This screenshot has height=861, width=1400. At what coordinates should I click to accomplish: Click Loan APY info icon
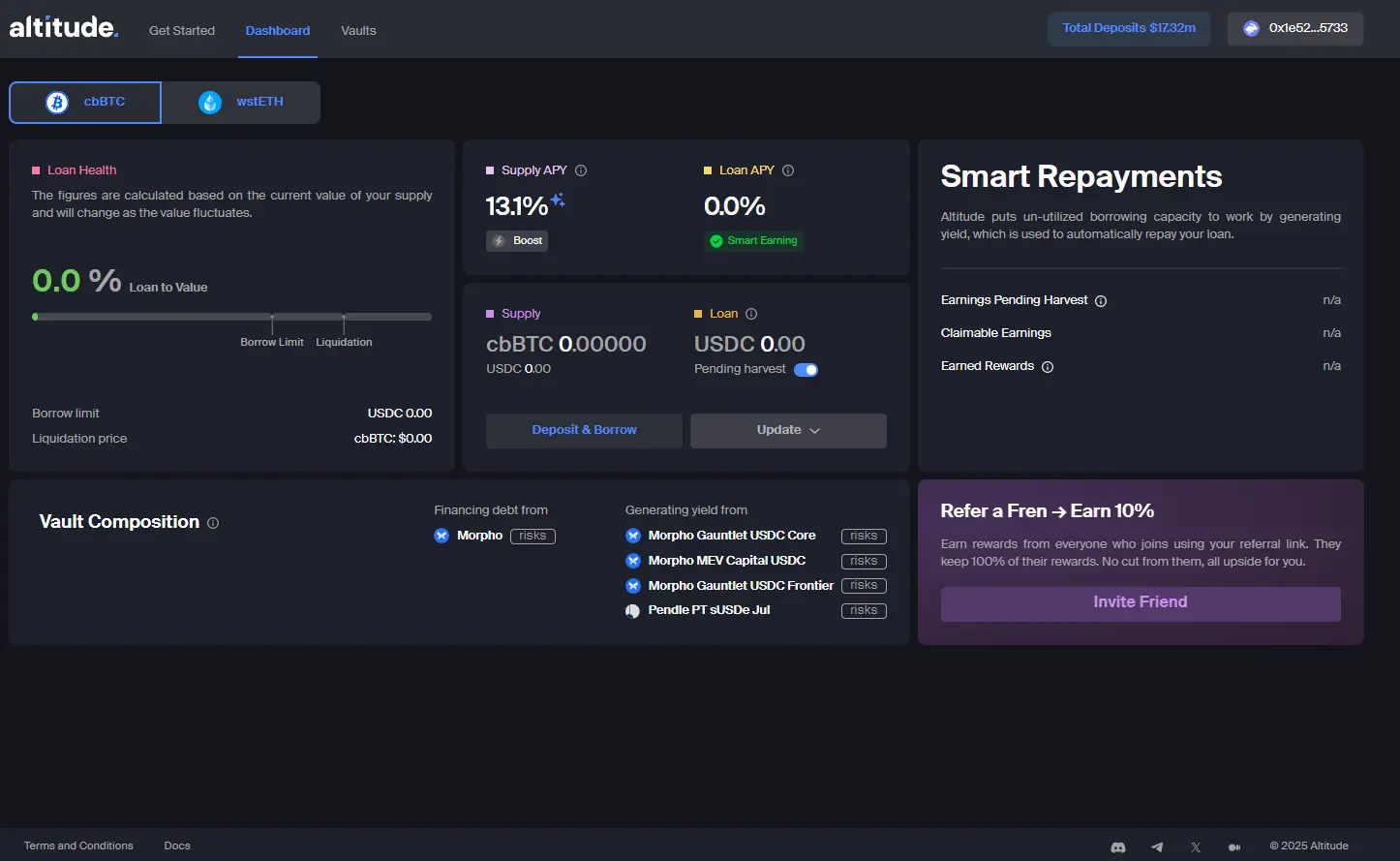click(x=788, y=170)
